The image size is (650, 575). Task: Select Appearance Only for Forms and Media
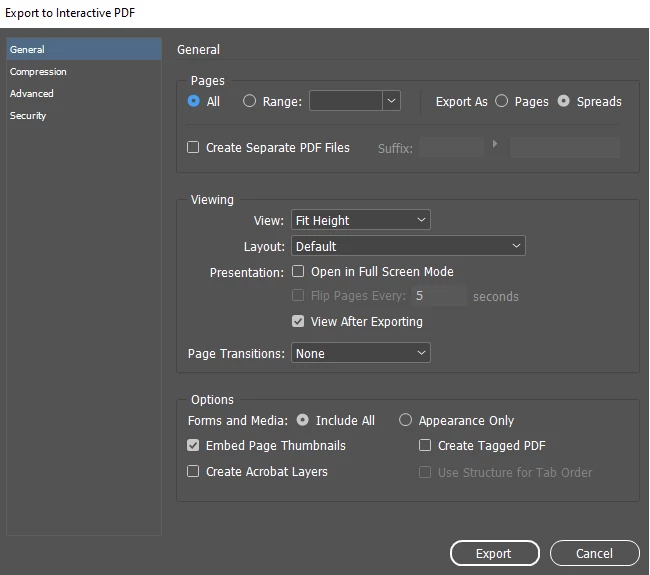(405, 420)
